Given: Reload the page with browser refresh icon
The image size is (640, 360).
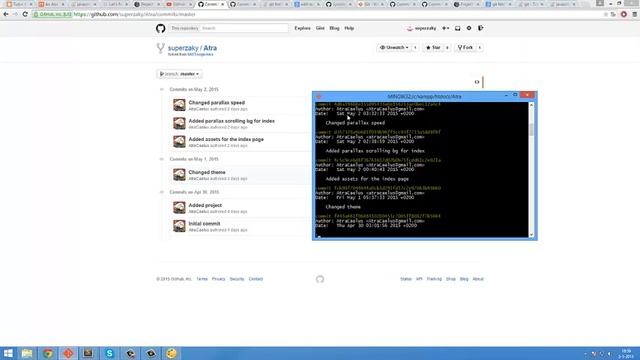Looking at the screenshot, I should pos(25,14).
